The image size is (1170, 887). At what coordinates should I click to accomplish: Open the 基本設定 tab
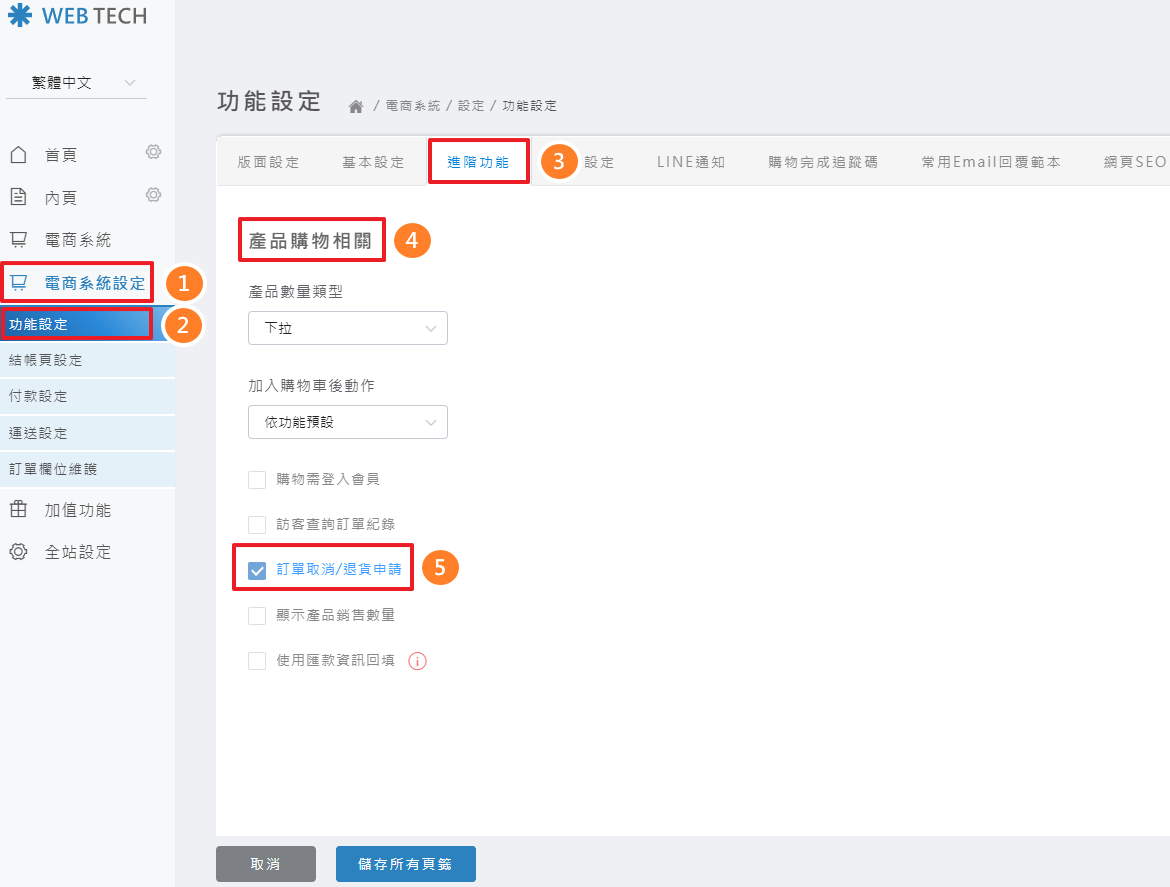click(373, 162)
